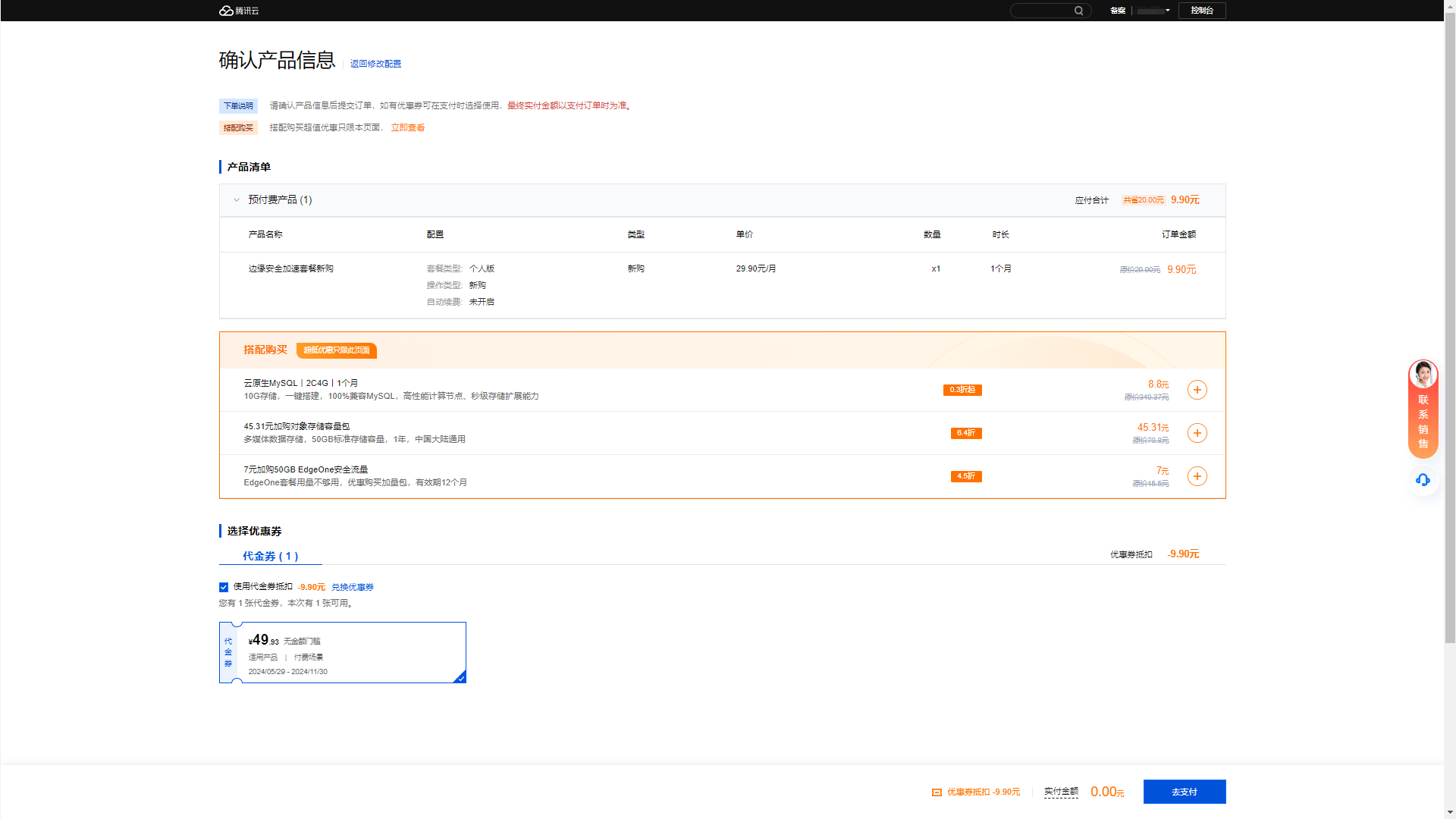The width and height of the screenshot is (1456, 819).
Task: Select the 代金券 ( 1 ) tab
Action: tap(271, 556)
